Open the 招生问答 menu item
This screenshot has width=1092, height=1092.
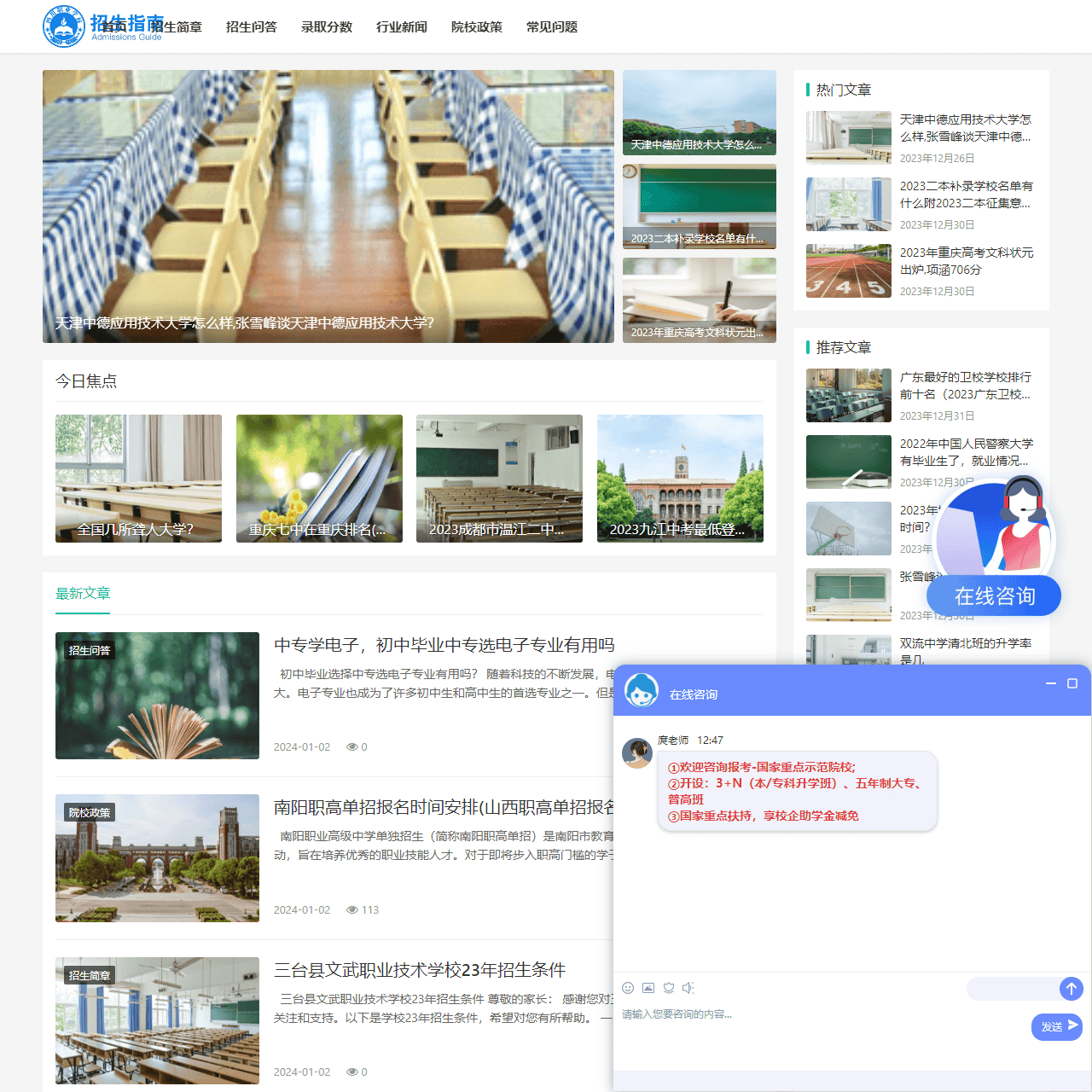coord(251,27)
